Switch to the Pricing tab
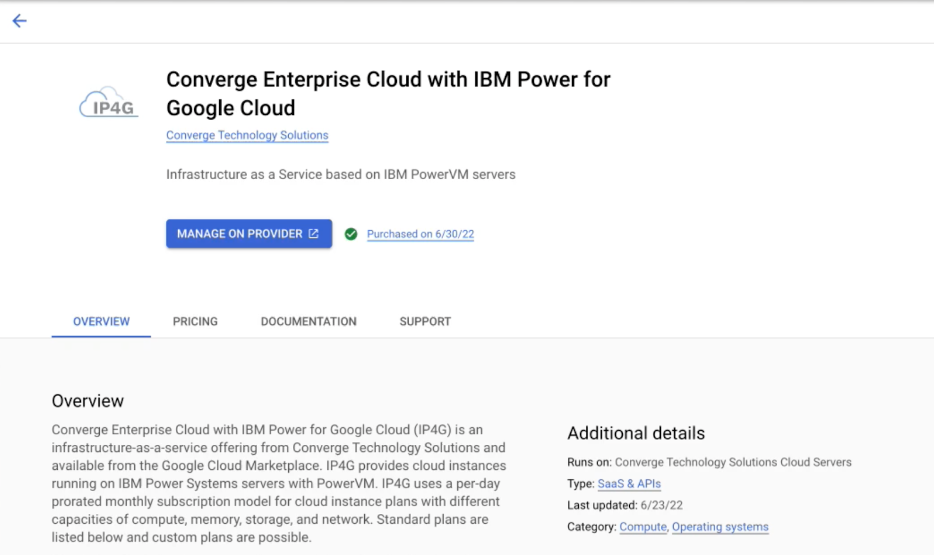This screenshot has width=937, height=557. click(195, 322)
